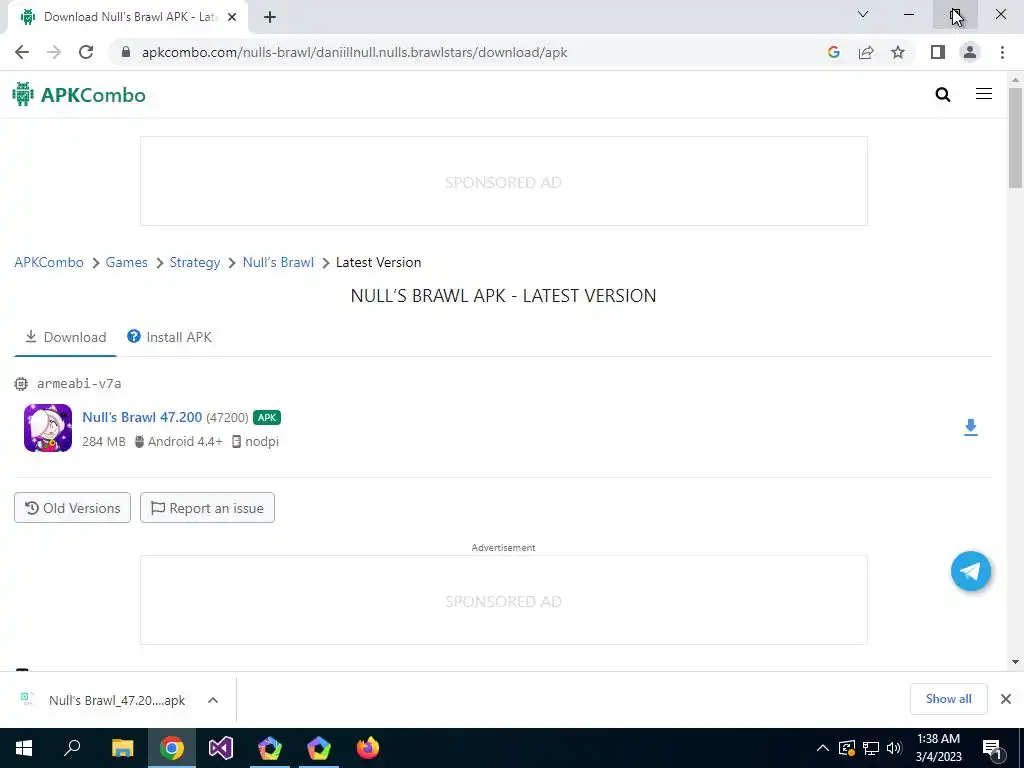Open the tab search dropdown arrow
The image size is (1024, 768).
[x=863, y=14]
